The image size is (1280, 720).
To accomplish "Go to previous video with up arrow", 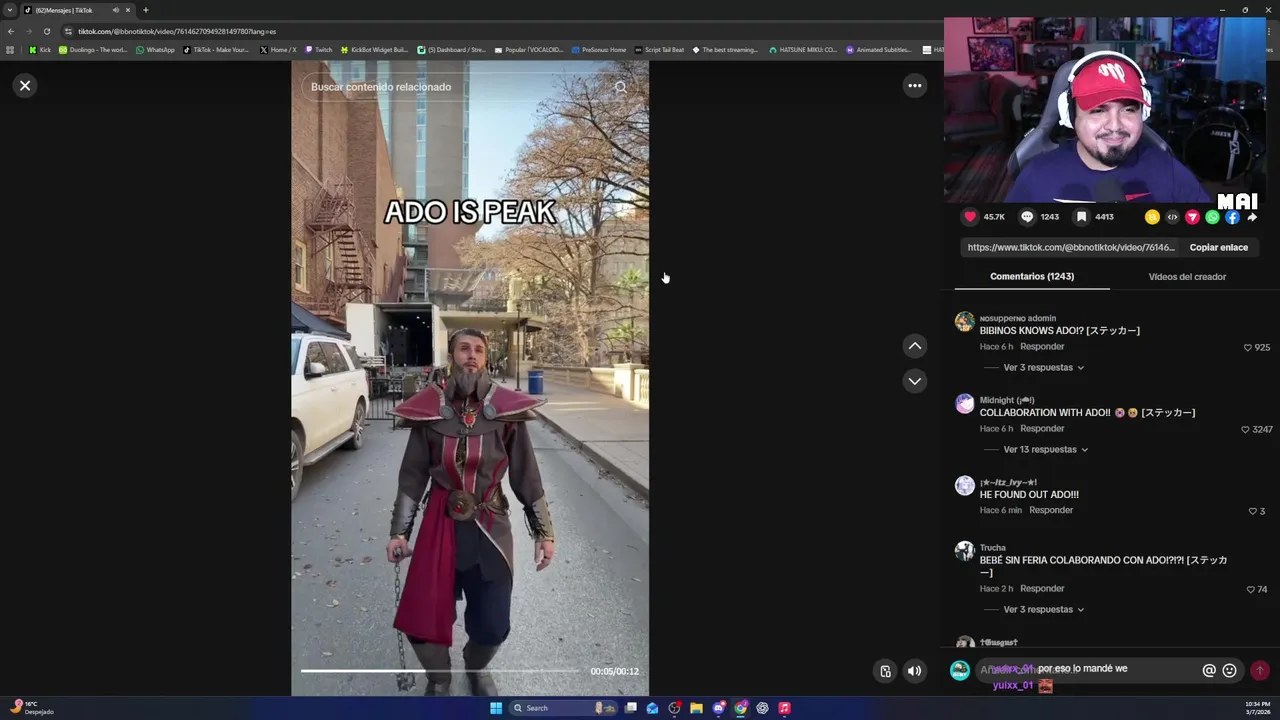I will point(914,346).
